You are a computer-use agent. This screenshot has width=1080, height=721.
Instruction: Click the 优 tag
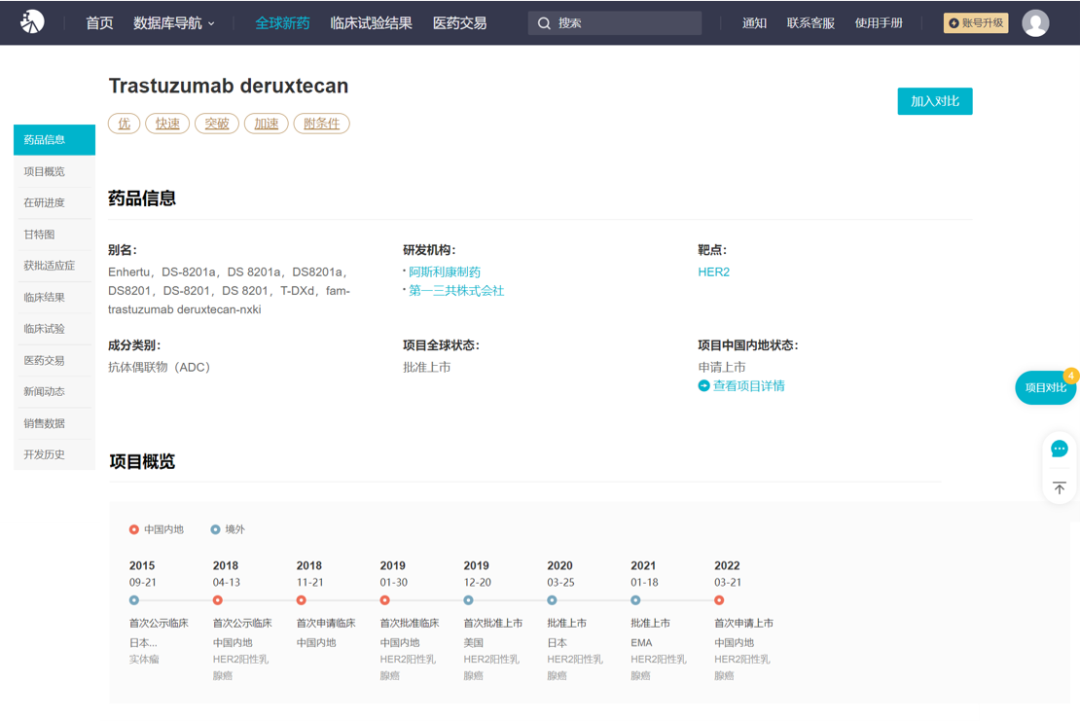coord(124,123)
